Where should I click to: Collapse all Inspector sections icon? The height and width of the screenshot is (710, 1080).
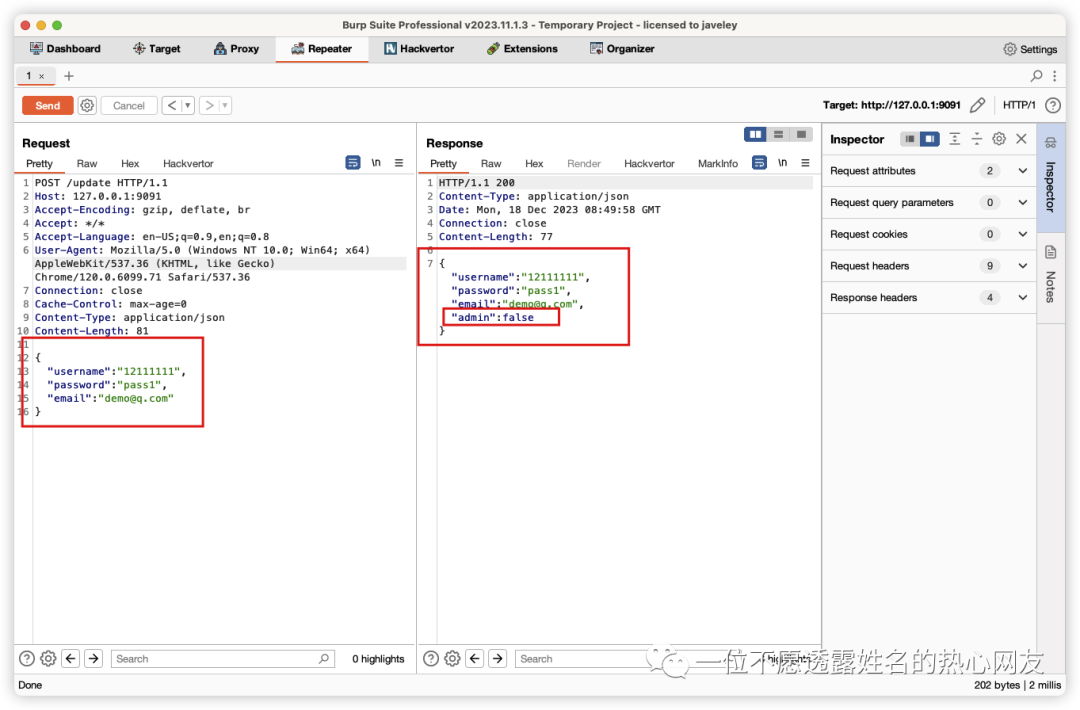pos(977,139)
